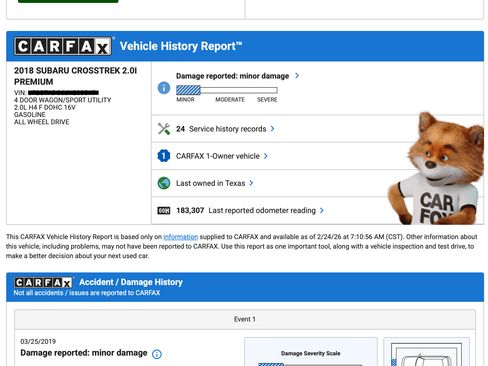Click the vehicle damage location diagram

click(x=426, y=353)
